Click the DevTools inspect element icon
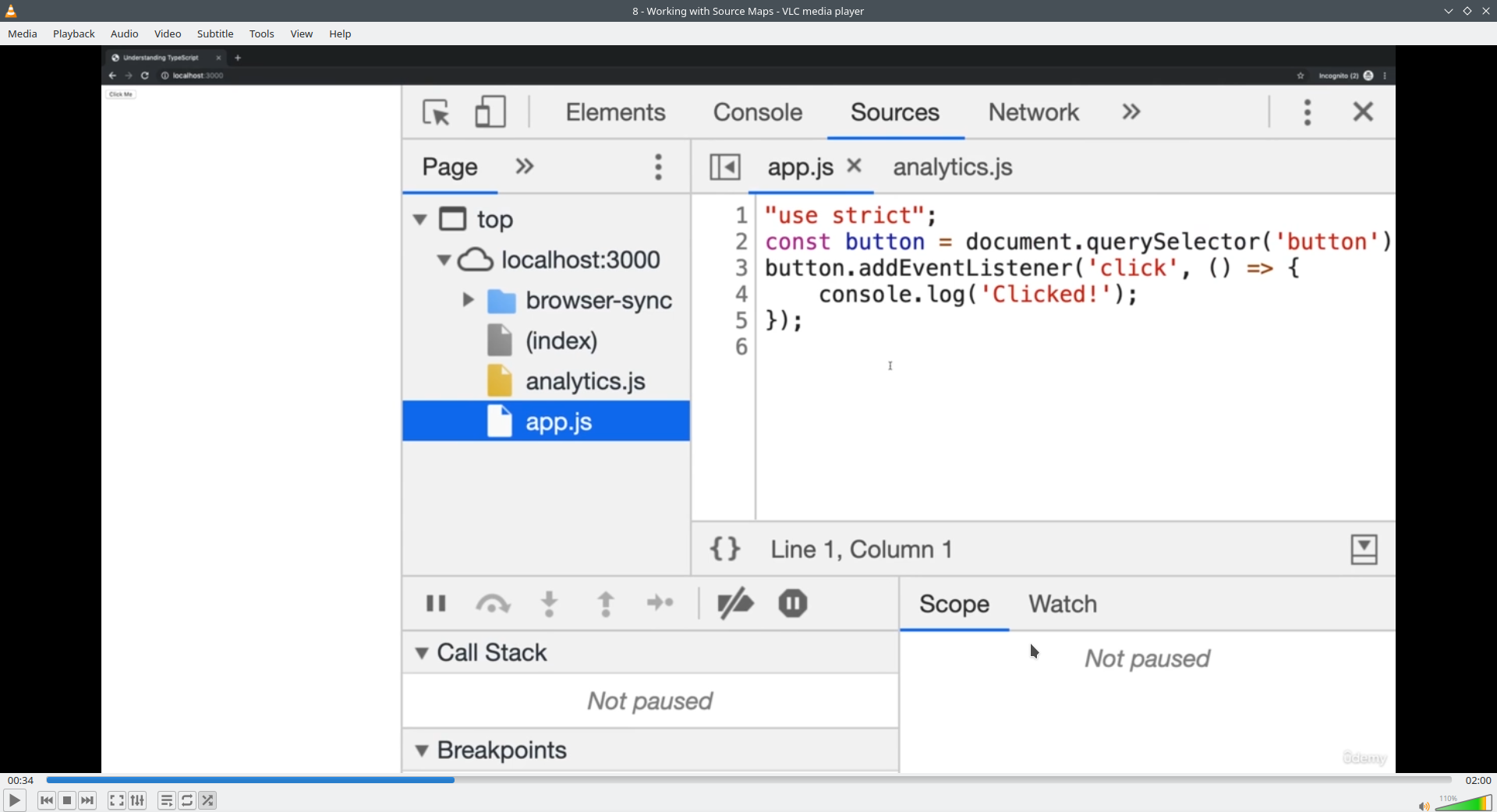The height and width of the screenshot is (812, 1497). 437,112
